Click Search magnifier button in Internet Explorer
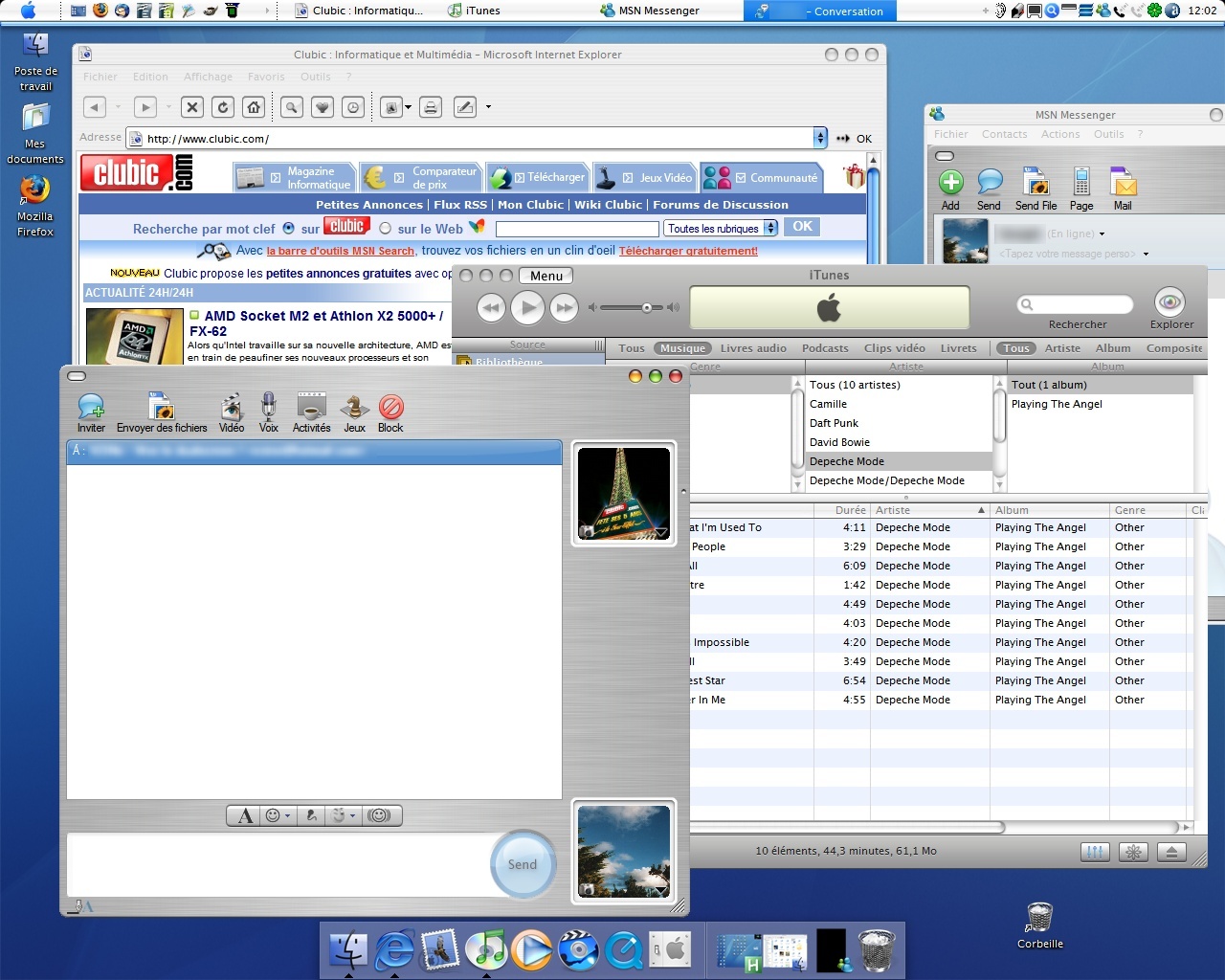1225x980 pixels. click(292, 107)
